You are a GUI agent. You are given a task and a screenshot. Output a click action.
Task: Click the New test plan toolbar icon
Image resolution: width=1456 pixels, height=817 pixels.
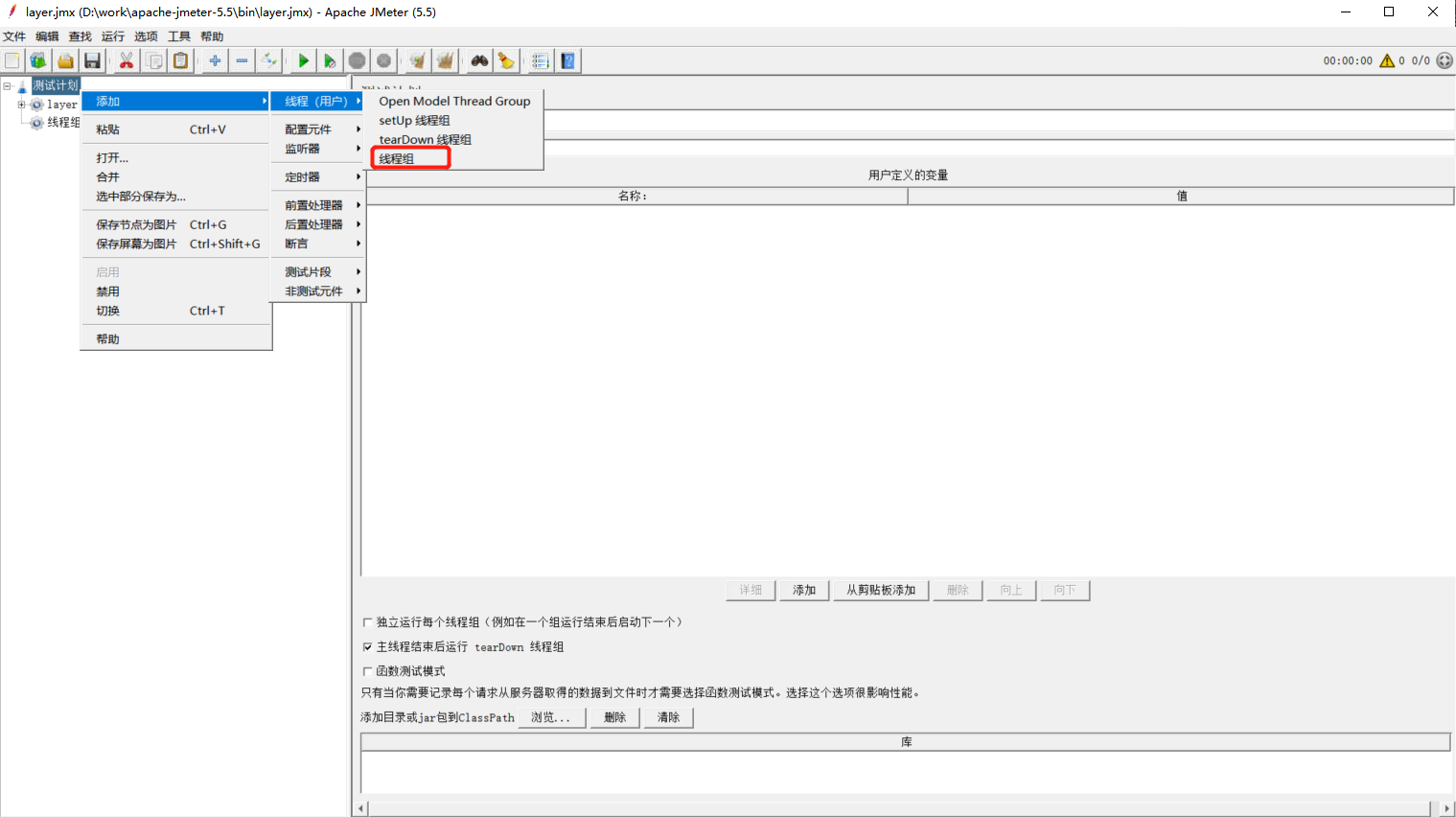point(12,60)
